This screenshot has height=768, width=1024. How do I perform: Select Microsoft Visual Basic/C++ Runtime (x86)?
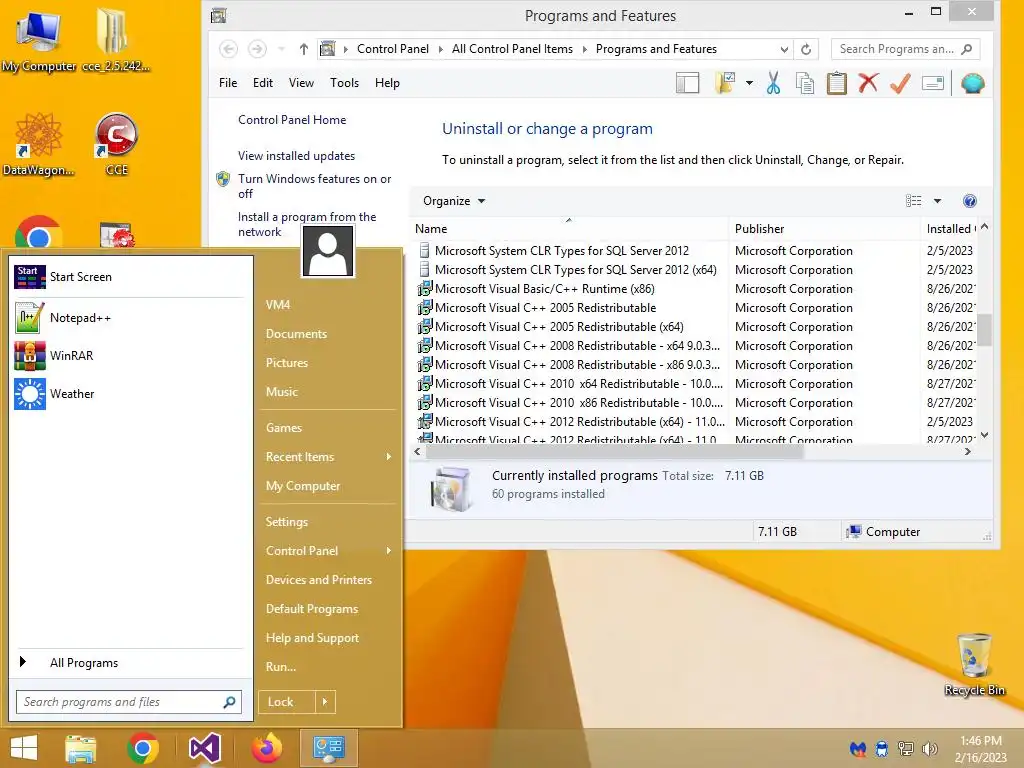pyautogui.click(x=545, y=289)
